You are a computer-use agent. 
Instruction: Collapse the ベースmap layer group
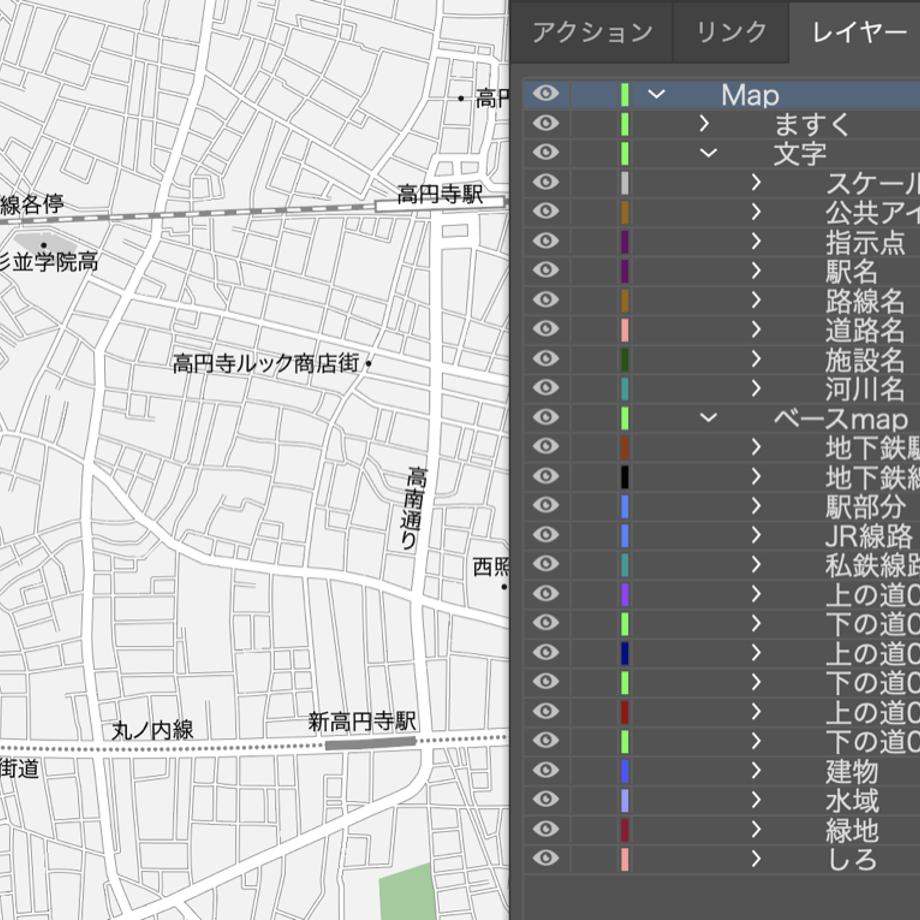coord(708,418)
